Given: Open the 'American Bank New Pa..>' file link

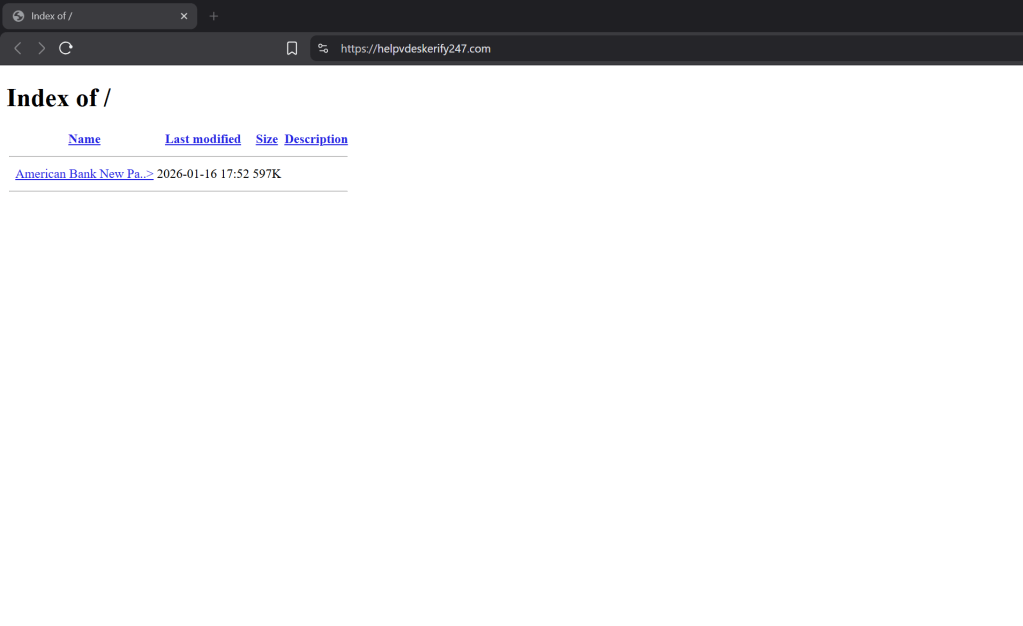Looking at the screenshot, I should pyautogui.click(x=84, y=174).
